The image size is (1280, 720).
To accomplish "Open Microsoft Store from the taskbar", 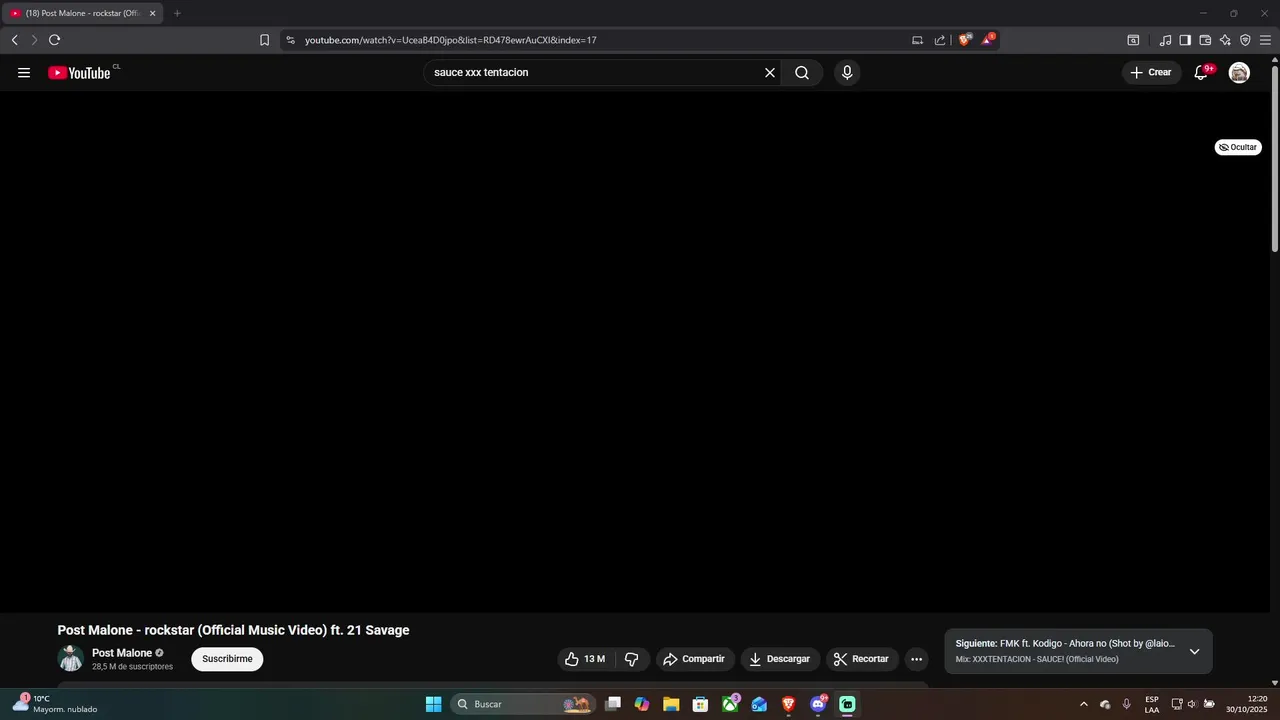I will tap(701, 704).
